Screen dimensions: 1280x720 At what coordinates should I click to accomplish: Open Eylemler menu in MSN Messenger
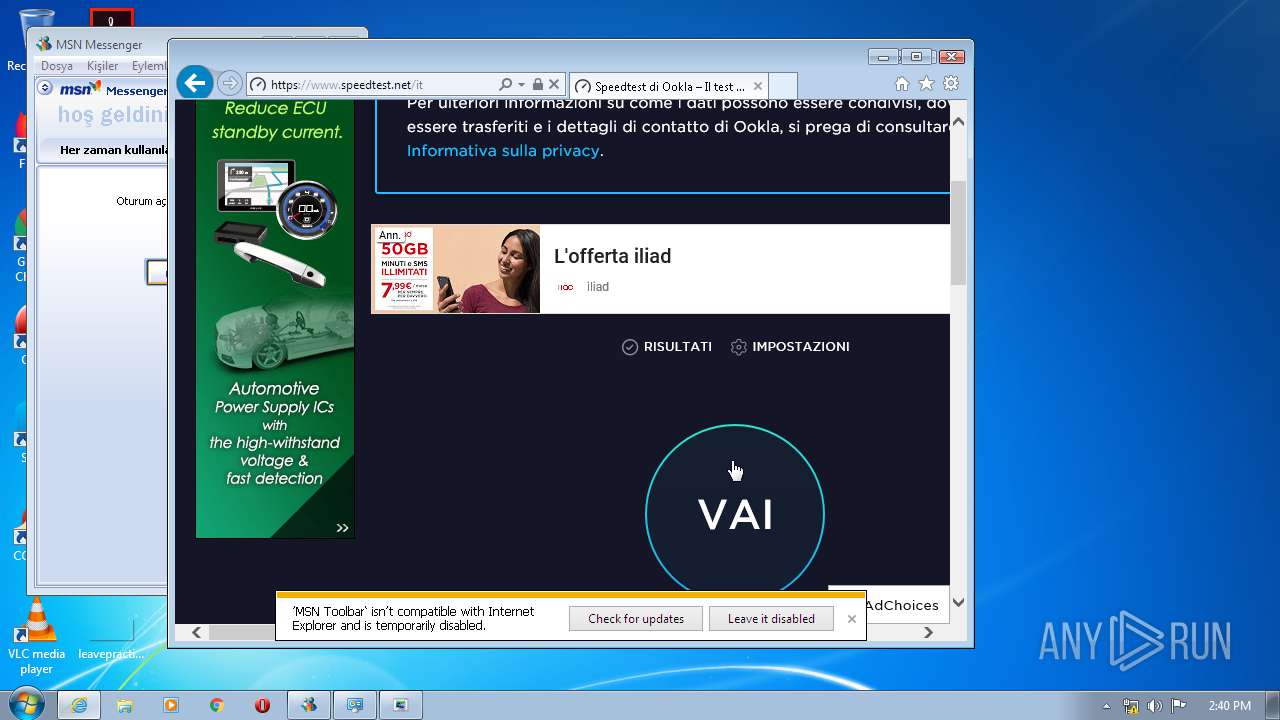(x=149, y=66)
